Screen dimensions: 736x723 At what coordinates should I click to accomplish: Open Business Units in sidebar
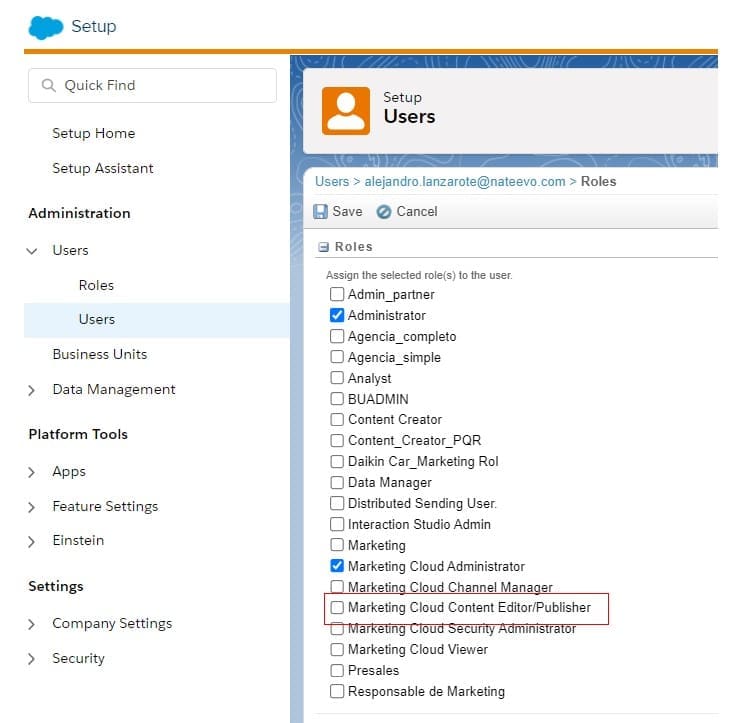99,354
